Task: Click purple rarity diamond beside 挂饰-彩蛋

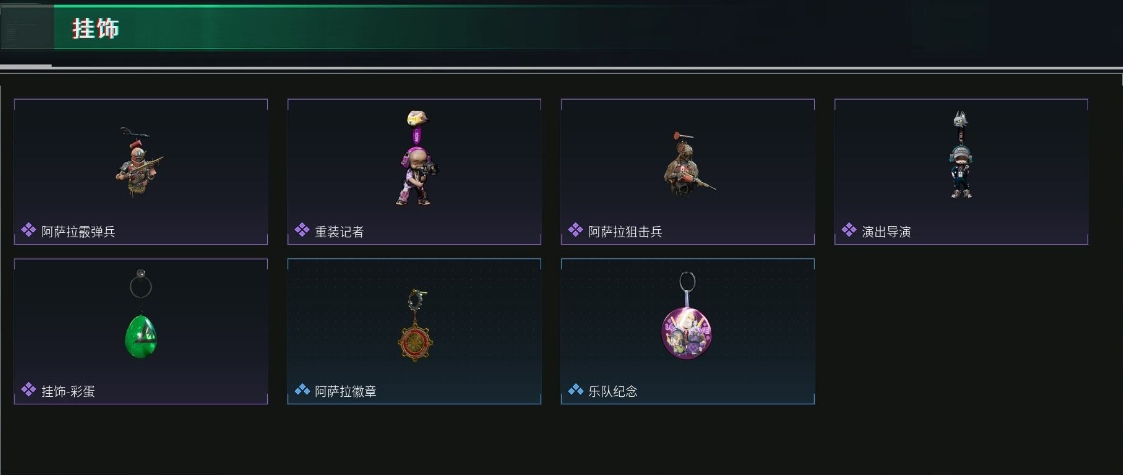Action: click(29, 390)
